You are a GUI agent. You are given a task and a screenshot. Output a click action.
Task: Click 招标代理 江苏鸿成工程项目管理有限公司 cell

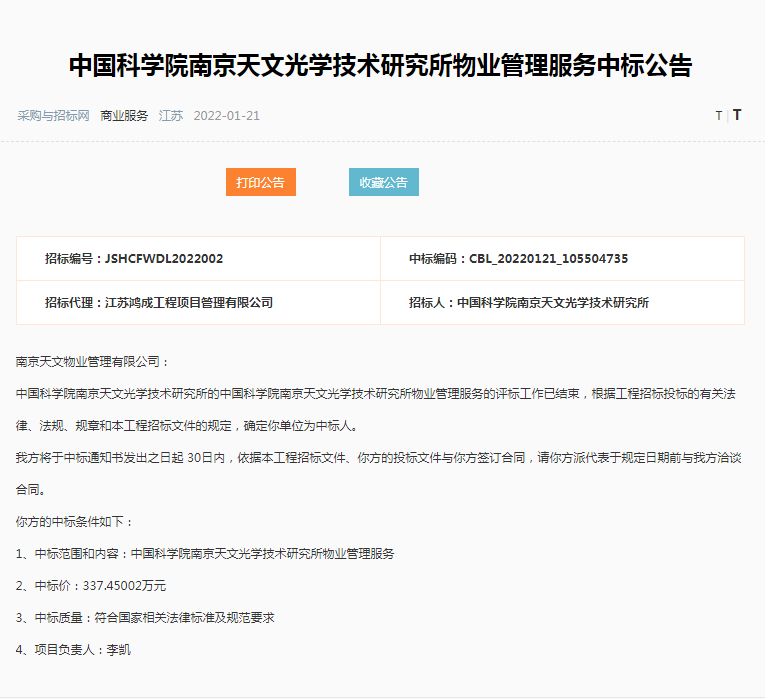(x=198, y=302)
